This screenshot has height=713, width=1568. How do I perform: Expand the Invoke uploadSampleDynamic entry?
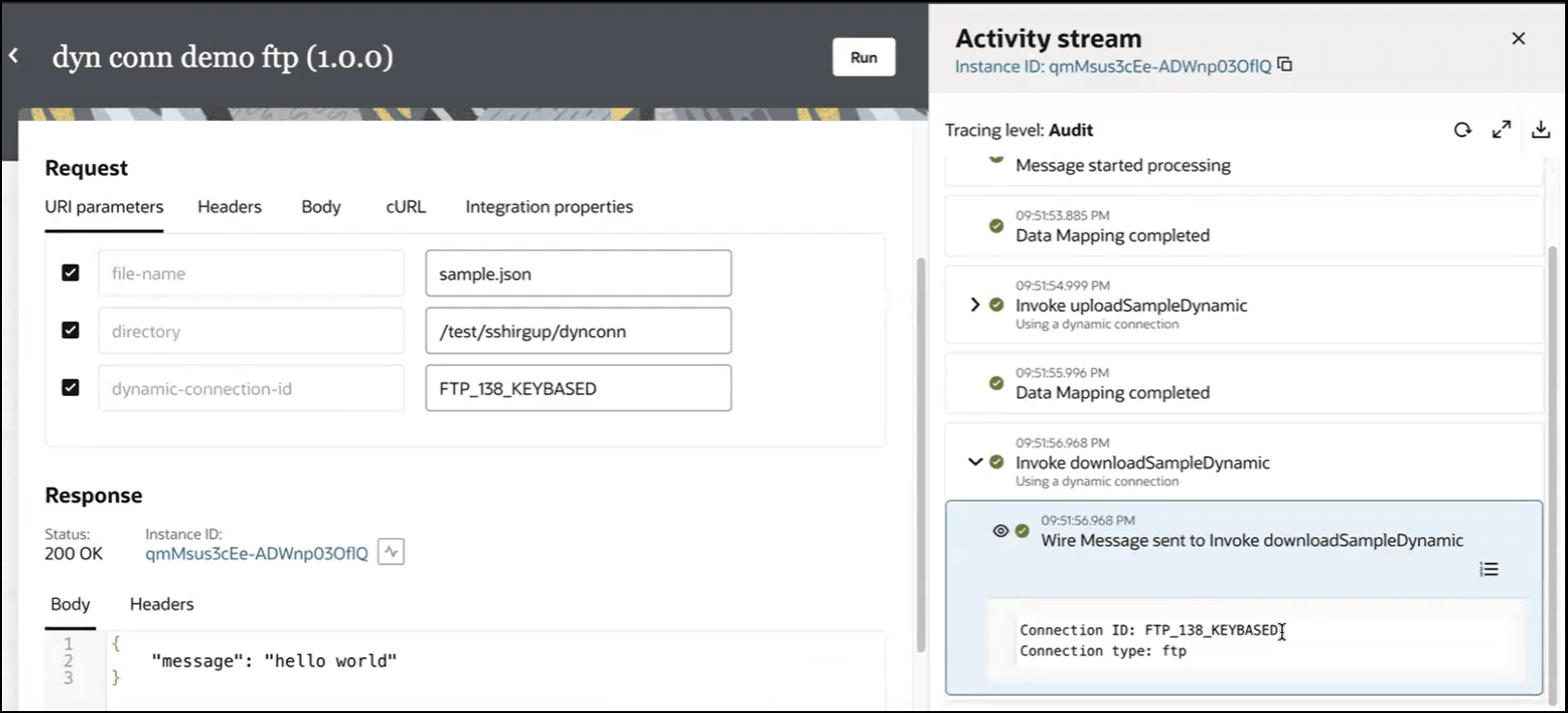tap(974, 305)
